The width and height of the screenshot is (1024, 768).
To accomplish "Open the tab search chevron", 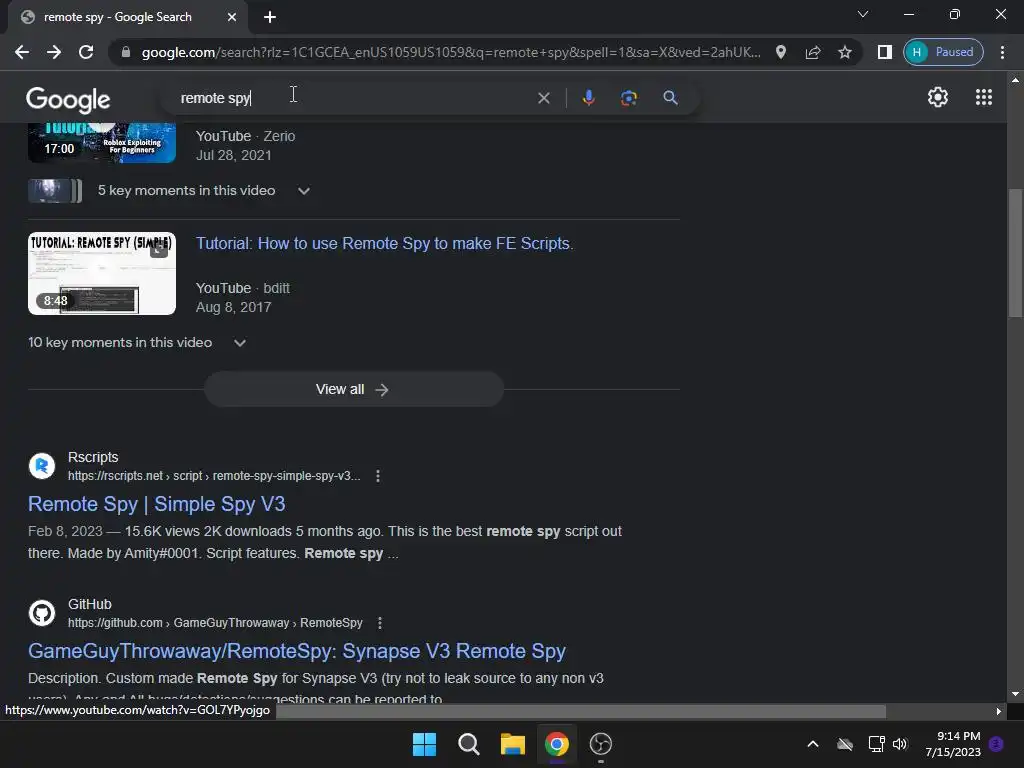I will tap(863, 14).
